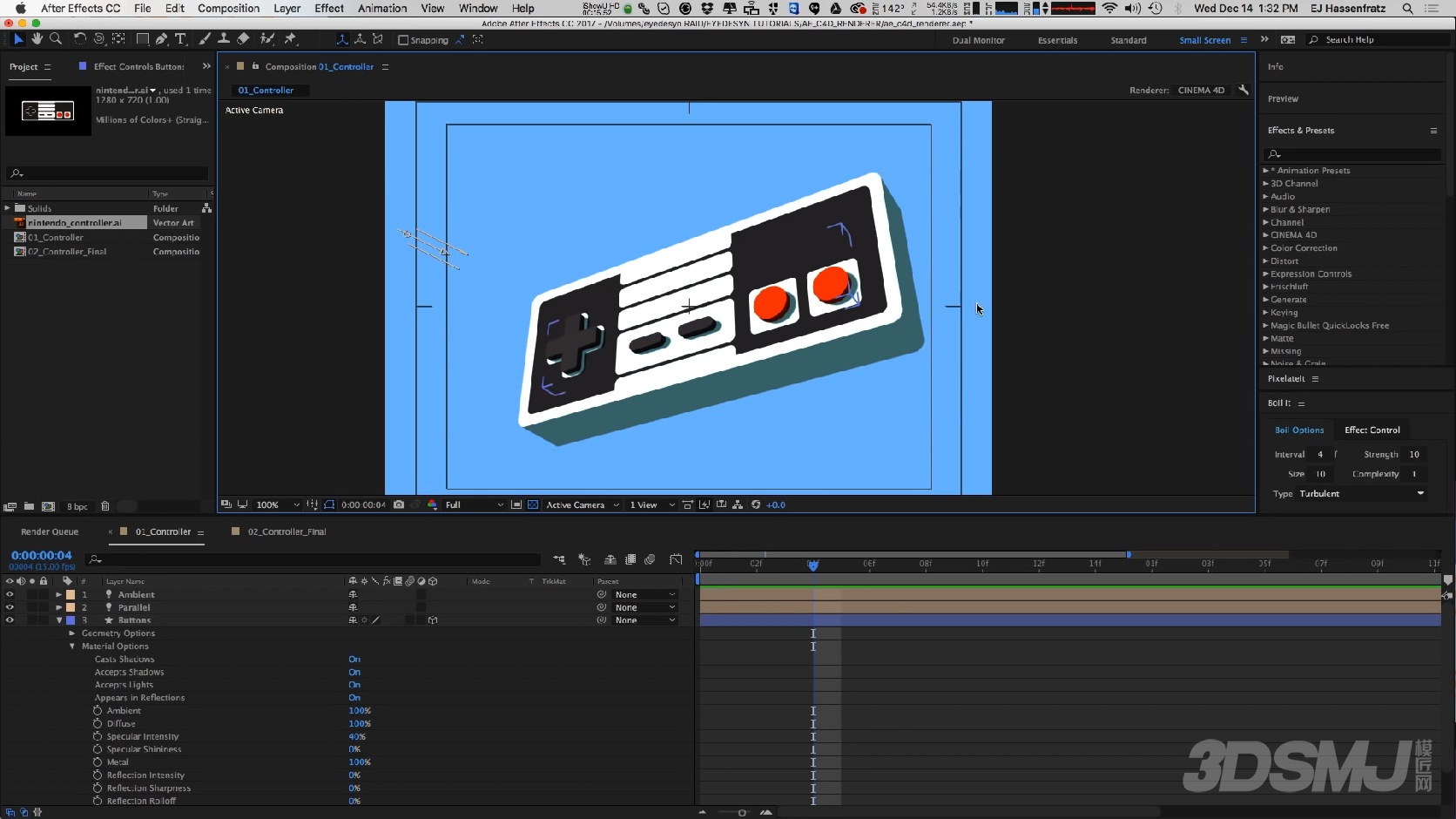Choose World Axis mode icon
Screen dimensions: 1456x819
(x=360, y=39)
